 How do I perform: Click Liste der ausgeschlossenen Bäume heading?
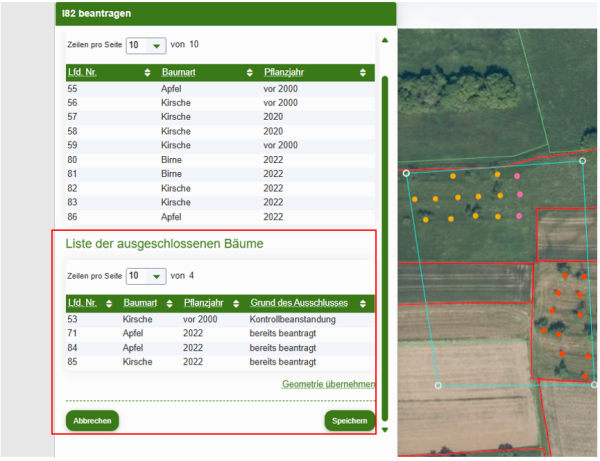(165, 244)
